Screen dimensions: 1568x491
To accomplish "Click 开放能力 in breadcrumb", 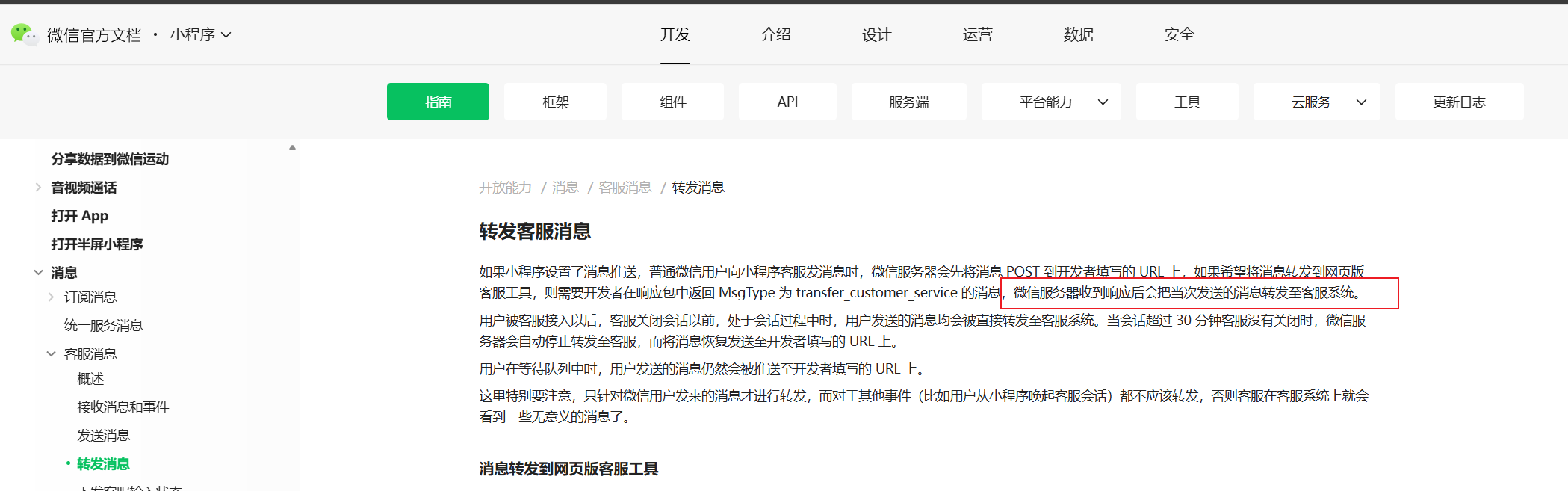I will [x=506, y=188].
